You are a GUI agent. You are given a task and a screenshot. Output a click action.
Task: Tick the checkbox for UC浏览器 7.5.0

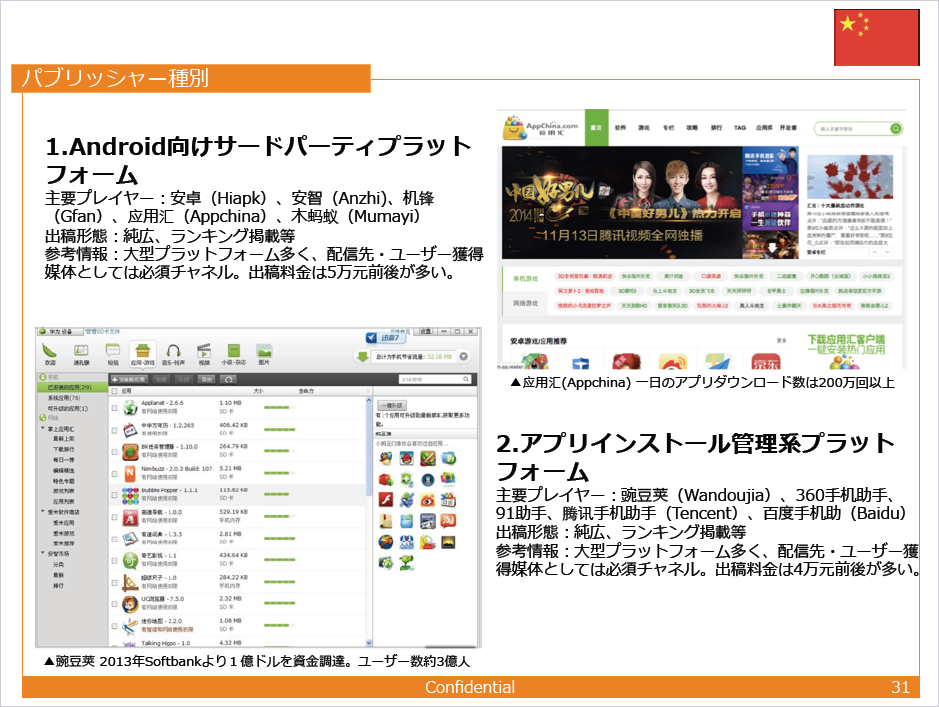point(114,604)
